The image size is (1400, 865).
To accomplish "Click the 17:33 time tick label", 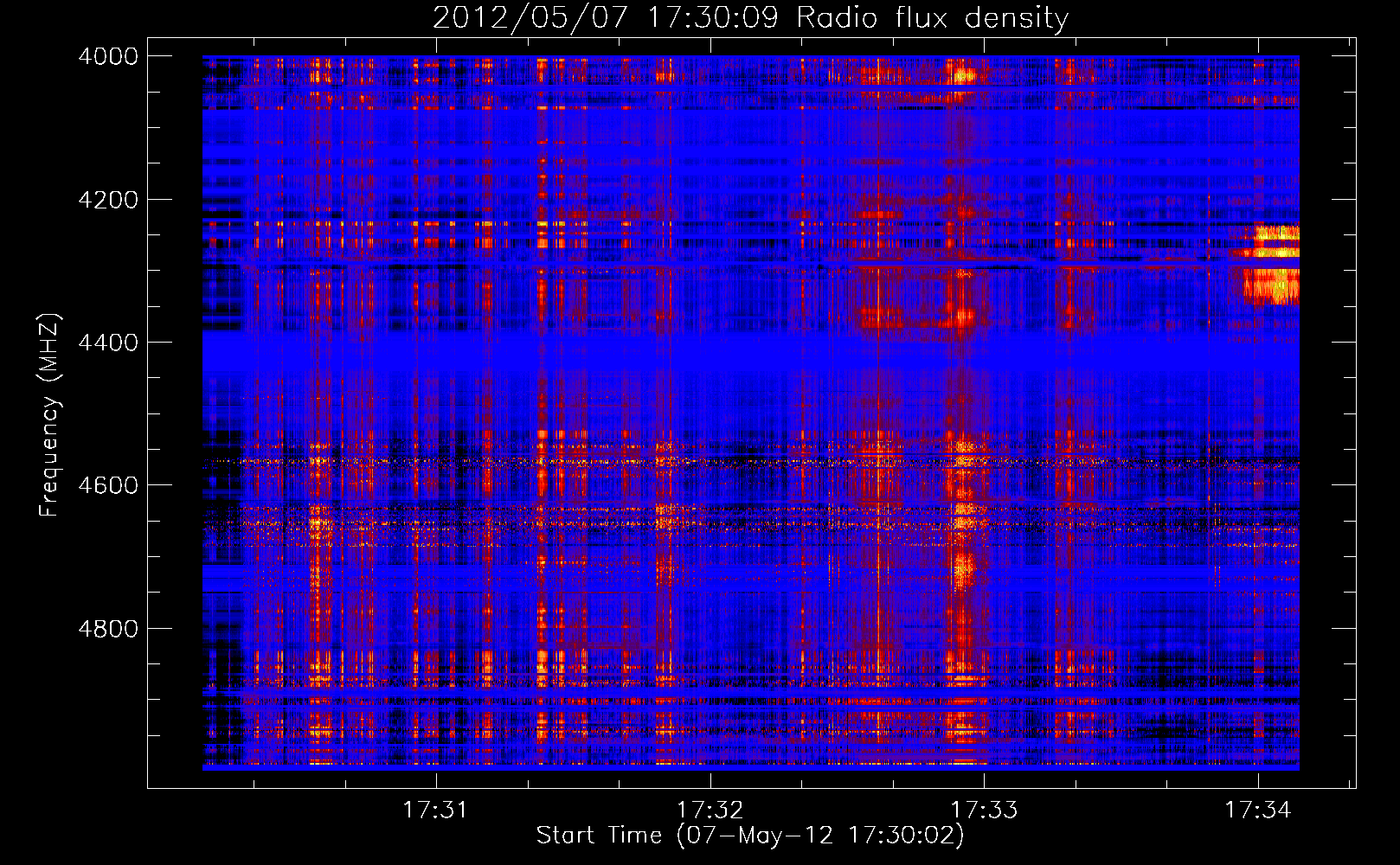I will click(984, 810).
